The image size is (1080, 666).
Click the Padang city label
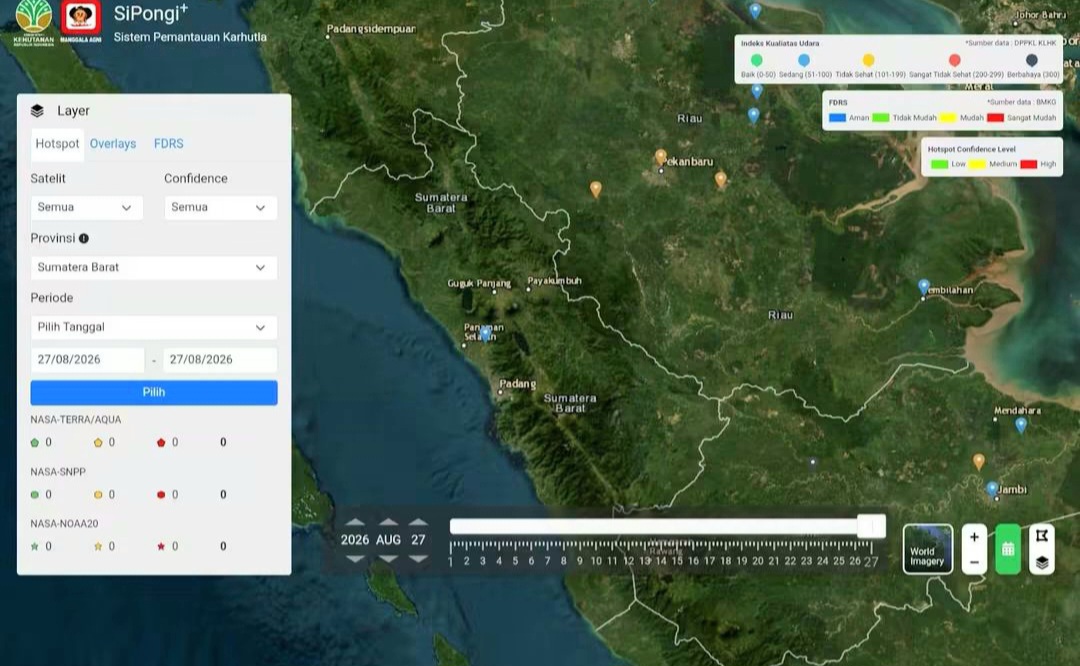pyautogui.click(x=517, y=384)
